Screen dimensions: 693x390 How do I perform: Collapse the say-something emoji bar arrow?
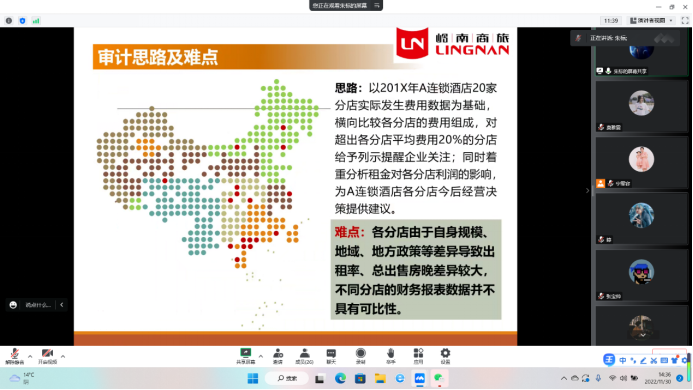pos(61,305)
